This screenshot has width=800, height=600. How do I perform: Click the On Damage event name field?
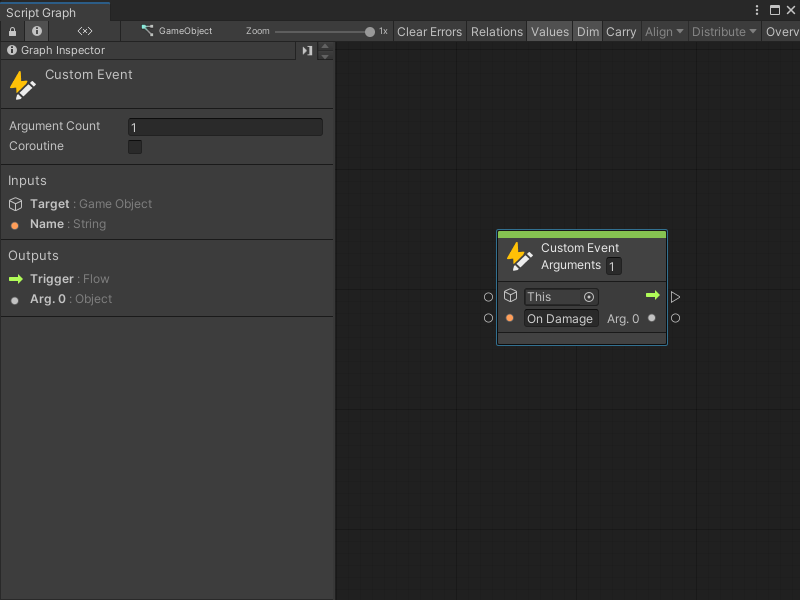pos(560,318)
